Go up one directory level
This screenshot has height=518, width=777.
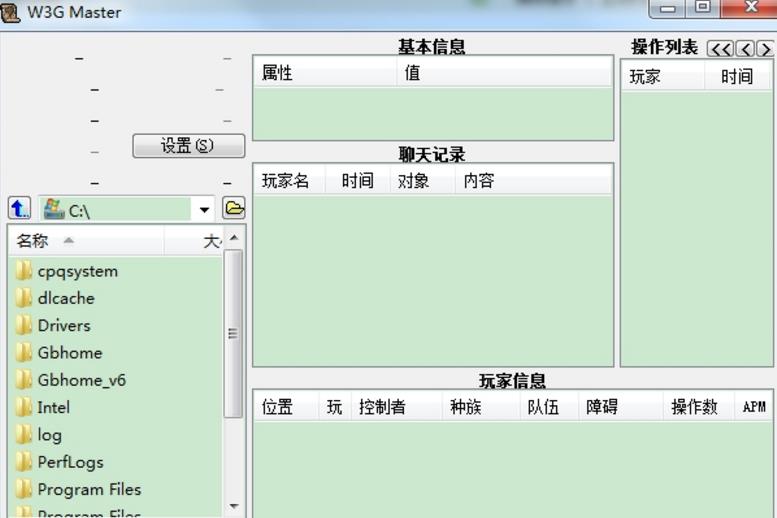pos(19,208)
